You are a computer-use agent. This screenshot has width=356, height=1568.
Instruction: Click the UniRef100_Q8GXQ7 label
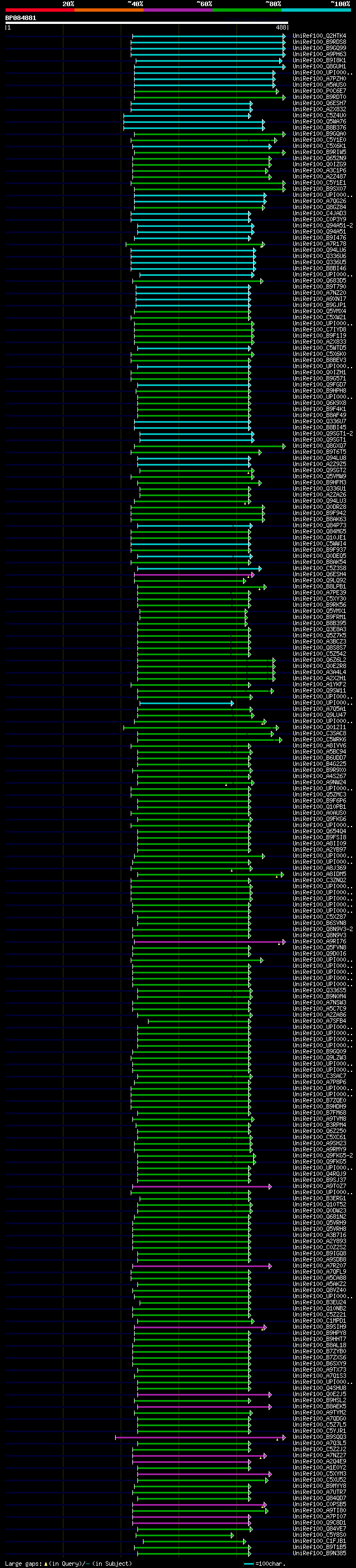pyautogui.click(x=319, y=446)
